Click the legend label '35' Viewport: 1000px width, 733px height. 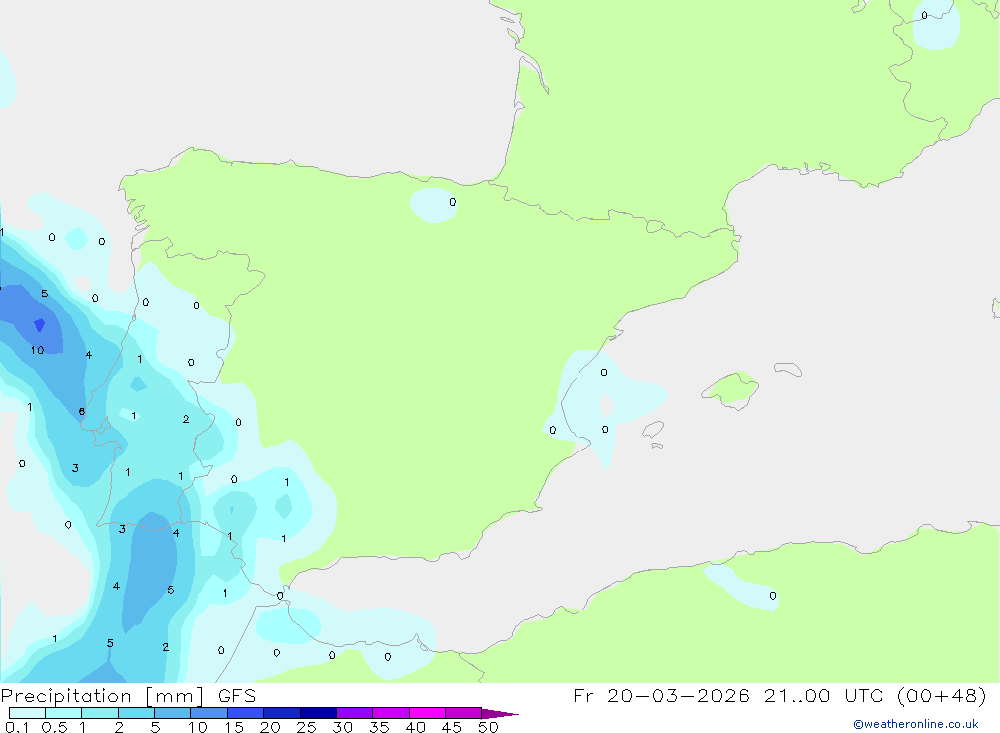(x=379, y=727)
